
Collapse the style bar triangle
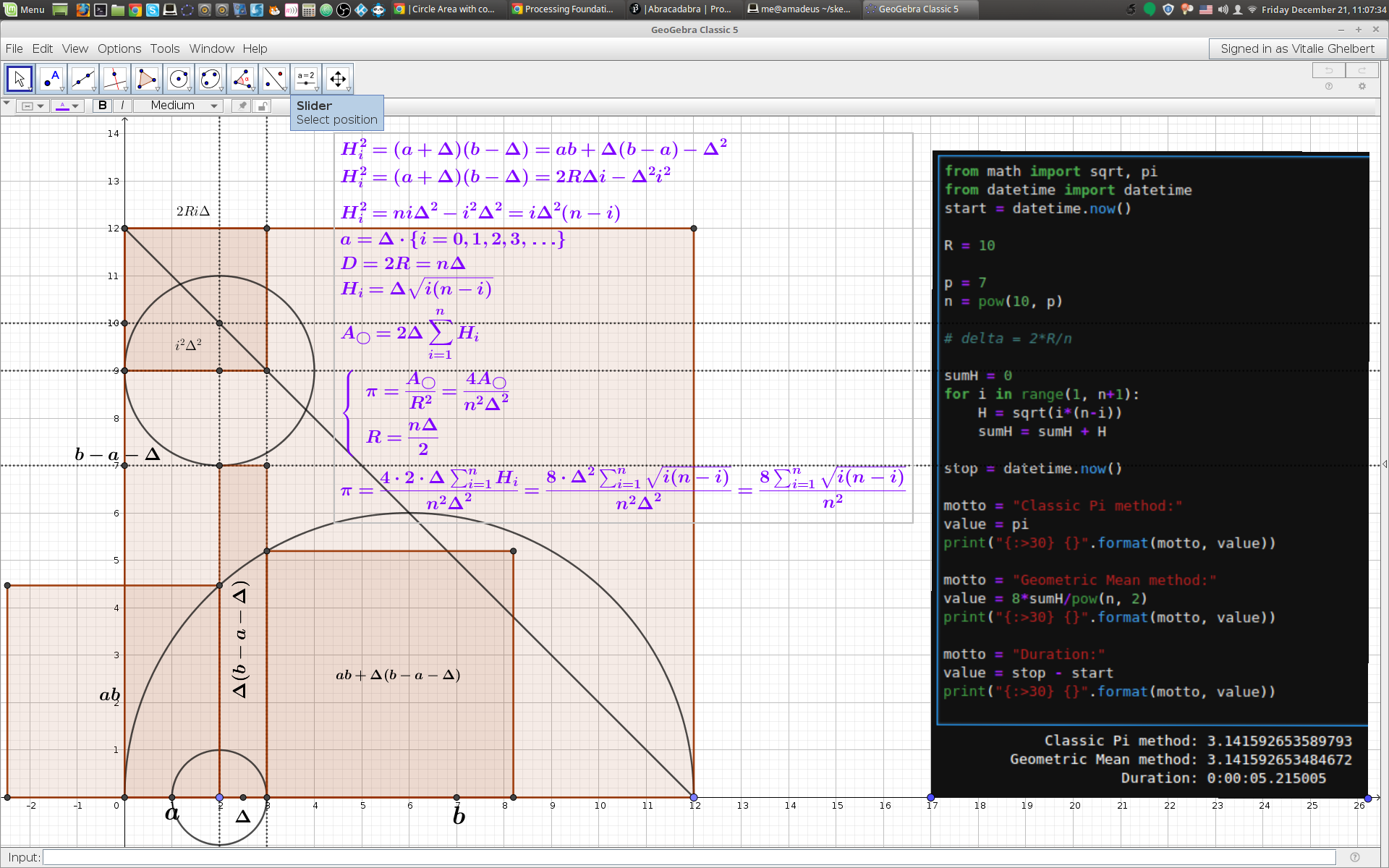coord(7,103)
